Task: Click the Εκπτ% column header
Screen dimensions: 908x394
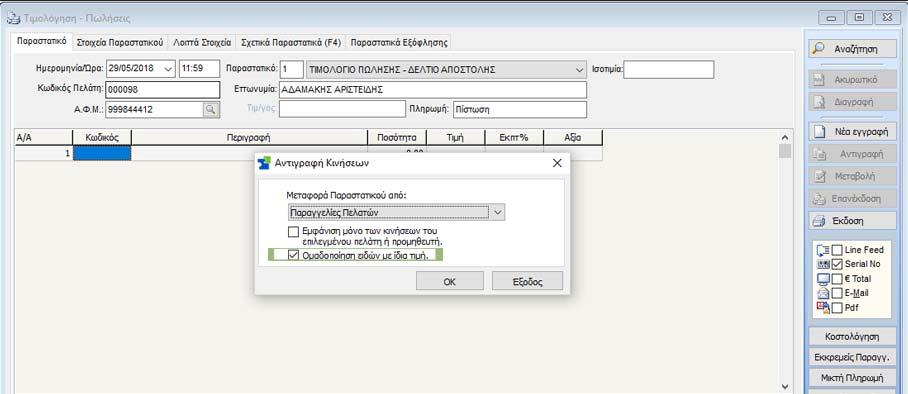Action: click(514, 138)
